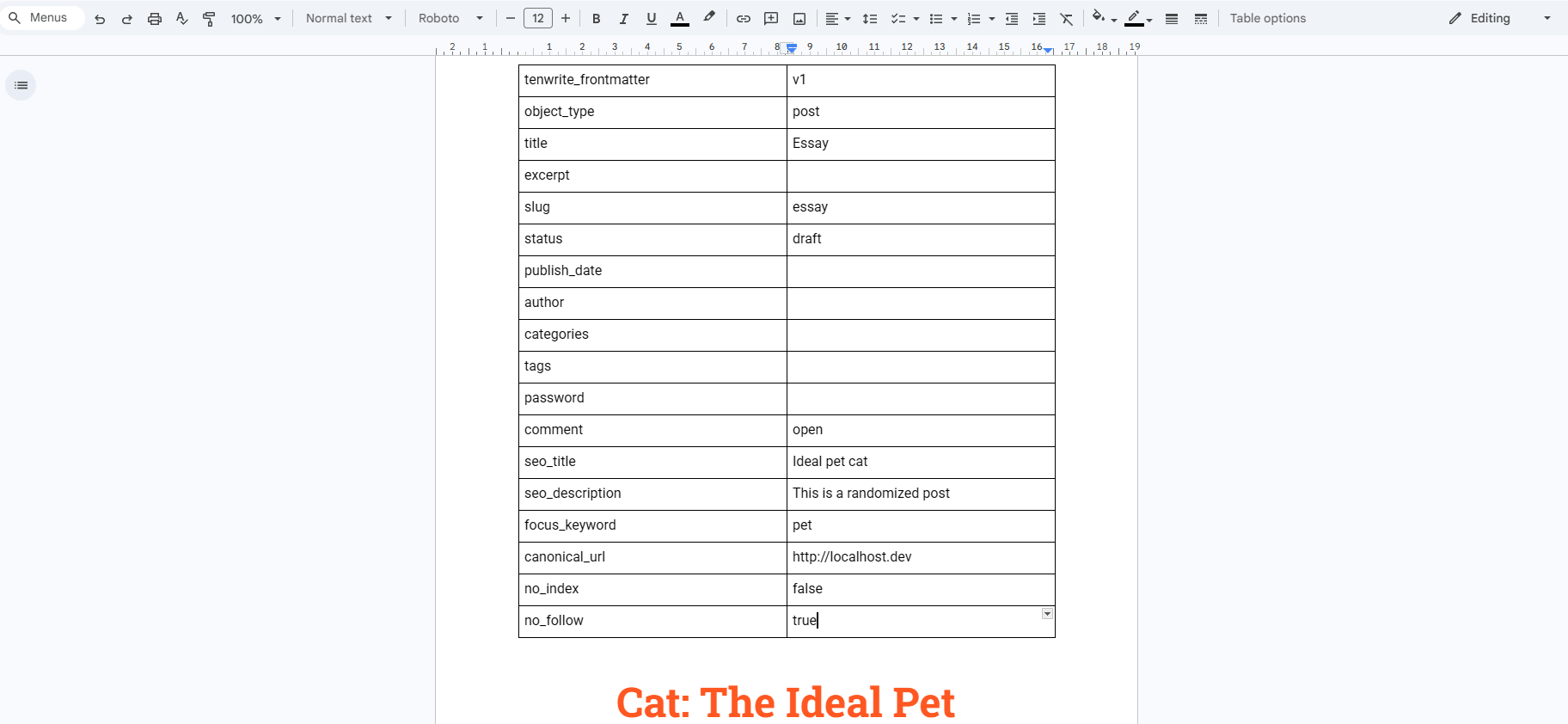The height and width of the screenshot is (724, 1568).
Task: Click the 'pet' focus keyword value cell
Action: coord(921,525)
